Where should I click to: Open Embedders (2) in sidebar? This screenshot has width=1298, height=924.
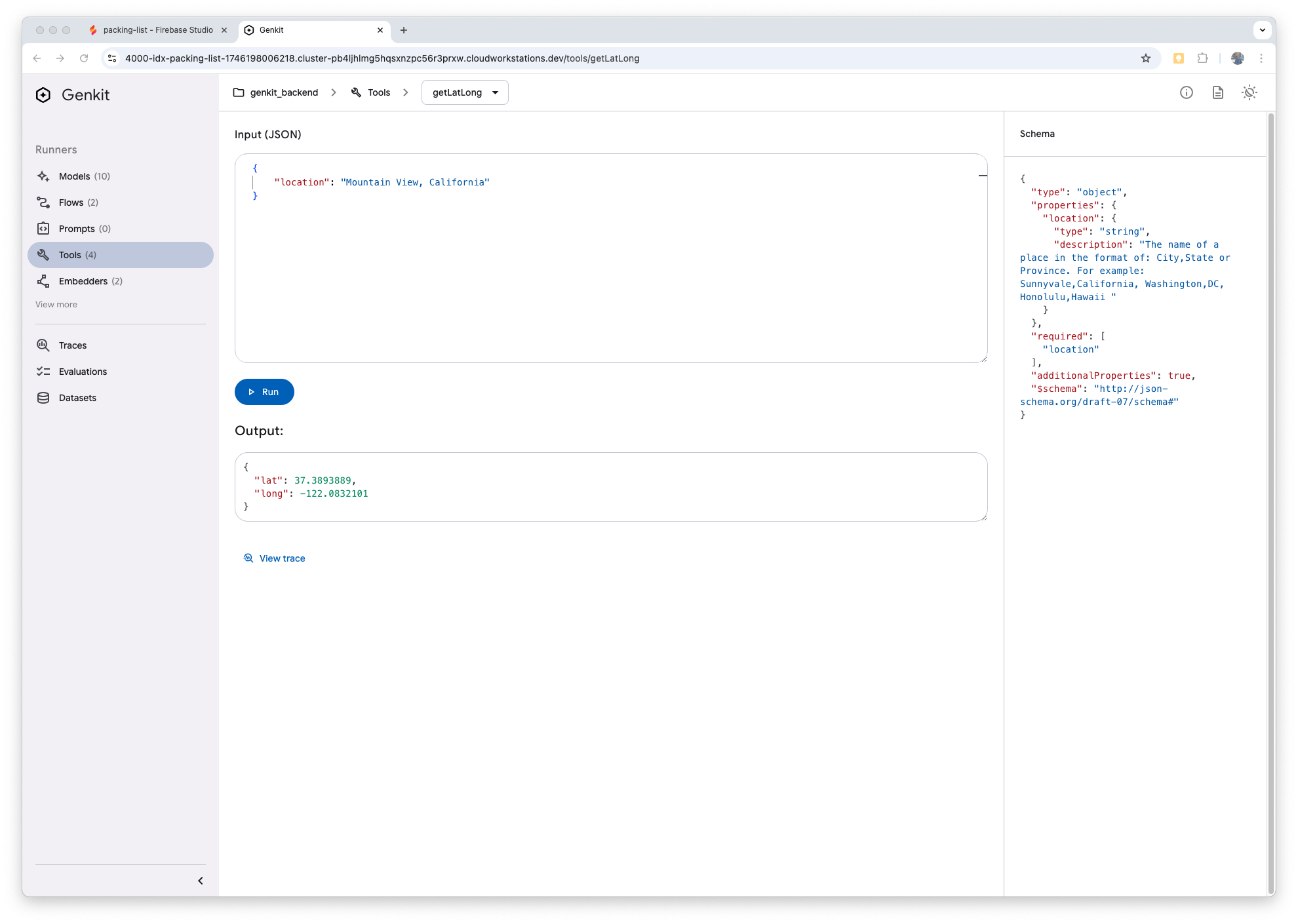coord(121,281)
